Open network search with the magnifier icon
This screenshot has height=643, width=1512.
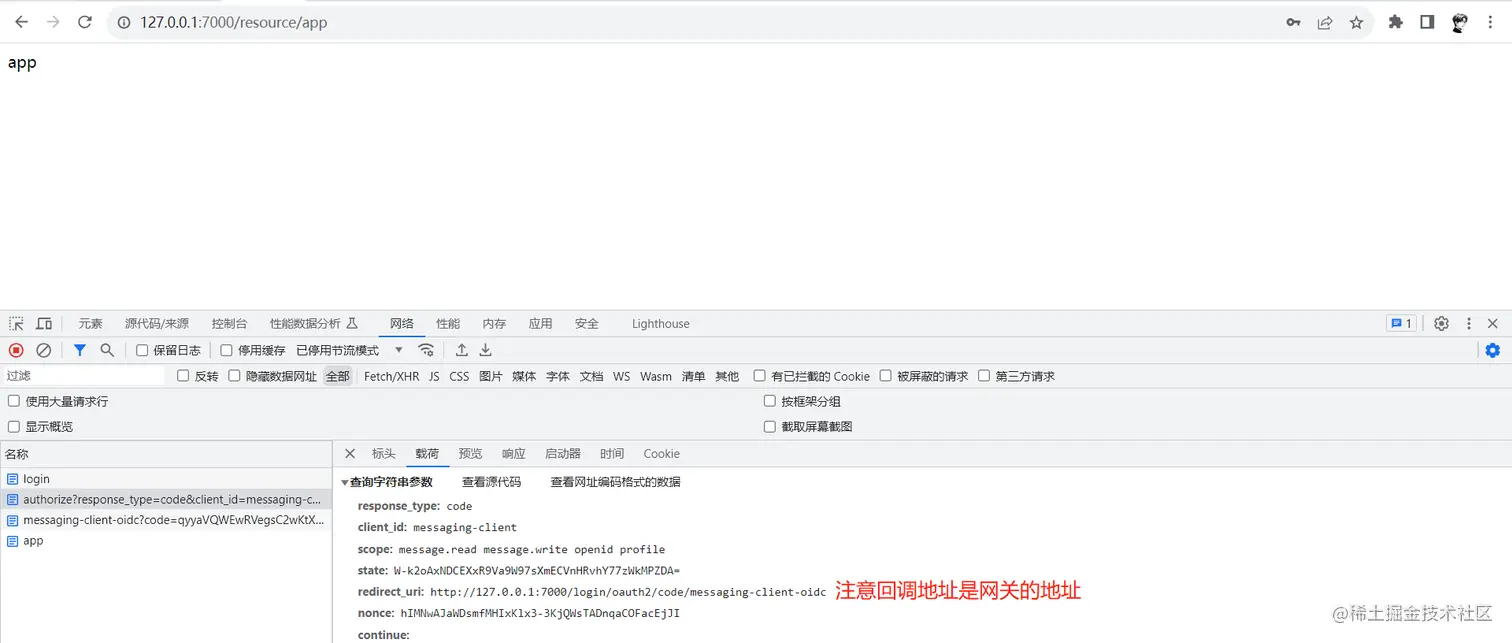pos(106,350)
